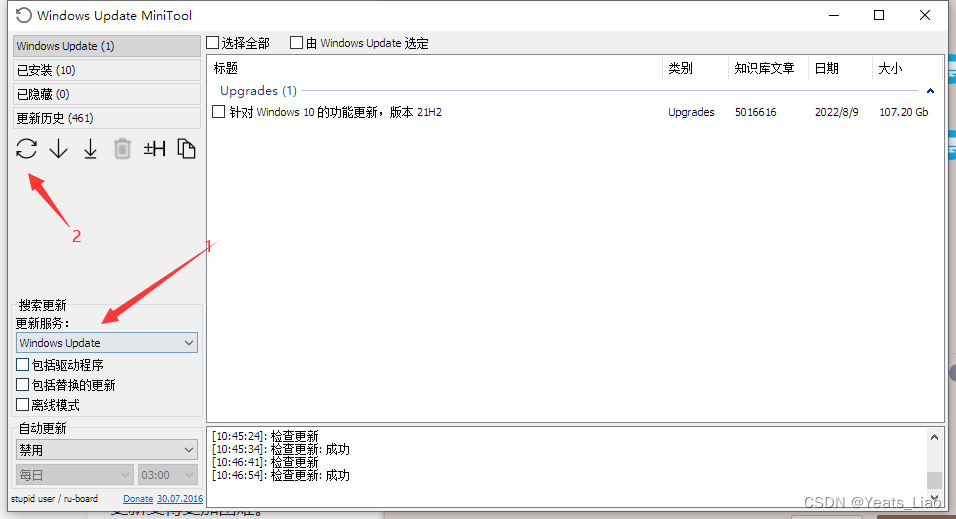Open 更新历史 (461) list

[107, 118]
